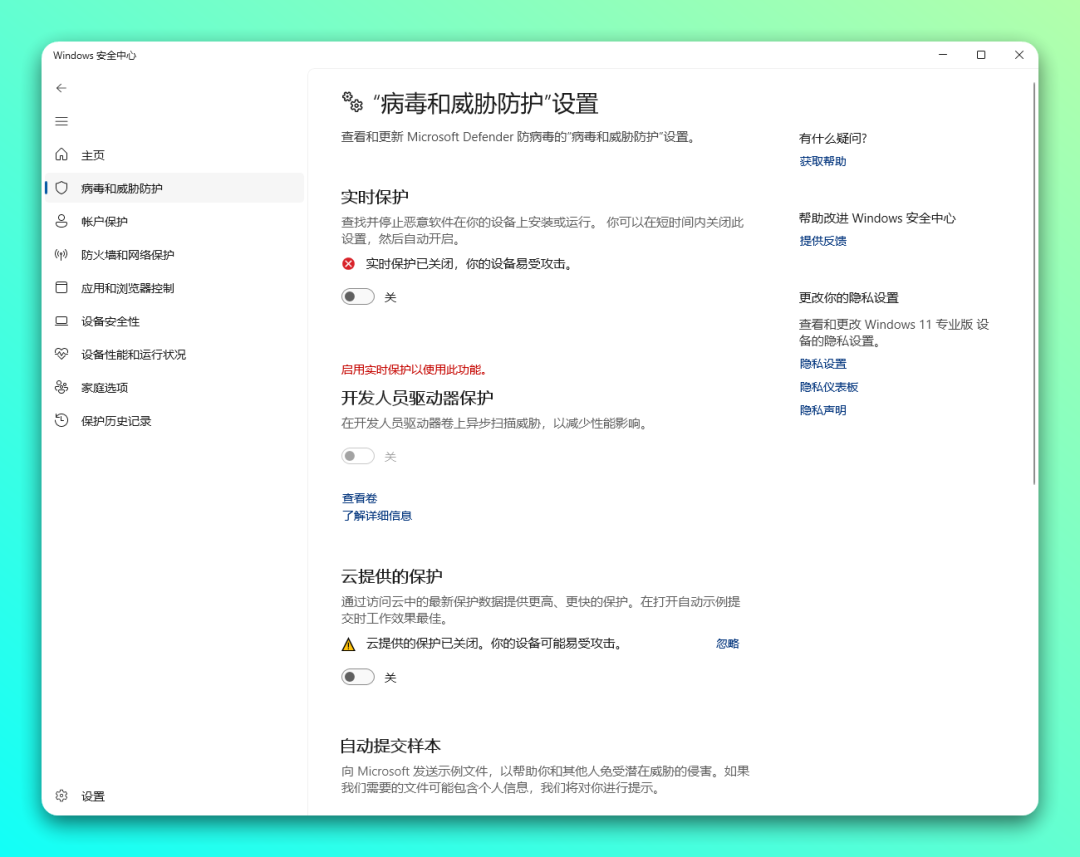Select 家庭选项 from the sidebar

(x=104, y=388)
